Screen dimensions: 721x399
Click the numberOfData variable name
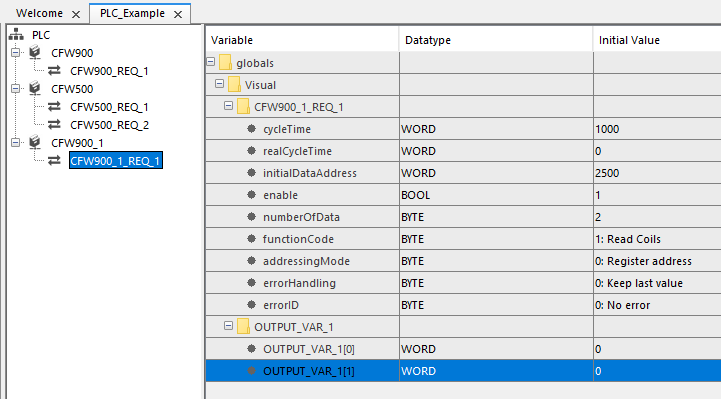click(x=301, y=217)
